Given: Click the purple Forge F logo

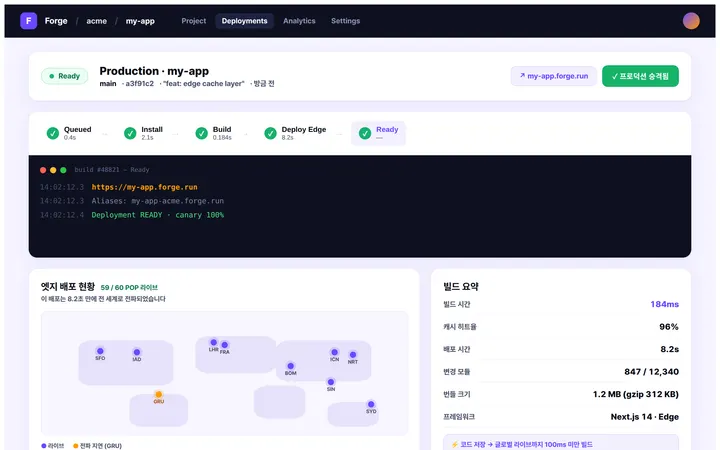Looking at the screenshot, I should pos(28,21).
